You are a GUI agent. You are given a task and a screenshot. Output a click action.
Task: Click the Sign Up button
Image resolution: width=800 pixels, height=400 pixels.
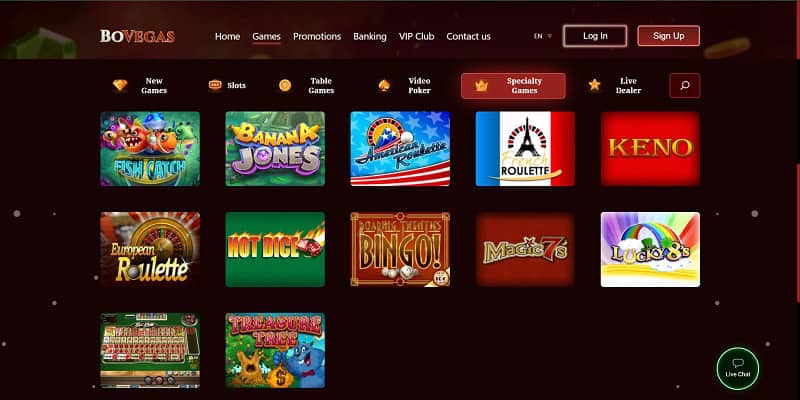668,36
